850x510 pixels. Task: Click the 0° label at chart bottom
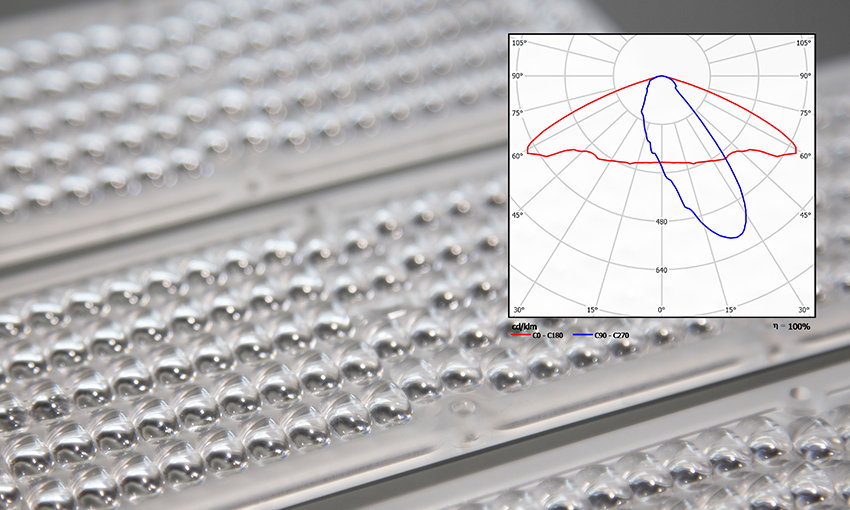661,309
